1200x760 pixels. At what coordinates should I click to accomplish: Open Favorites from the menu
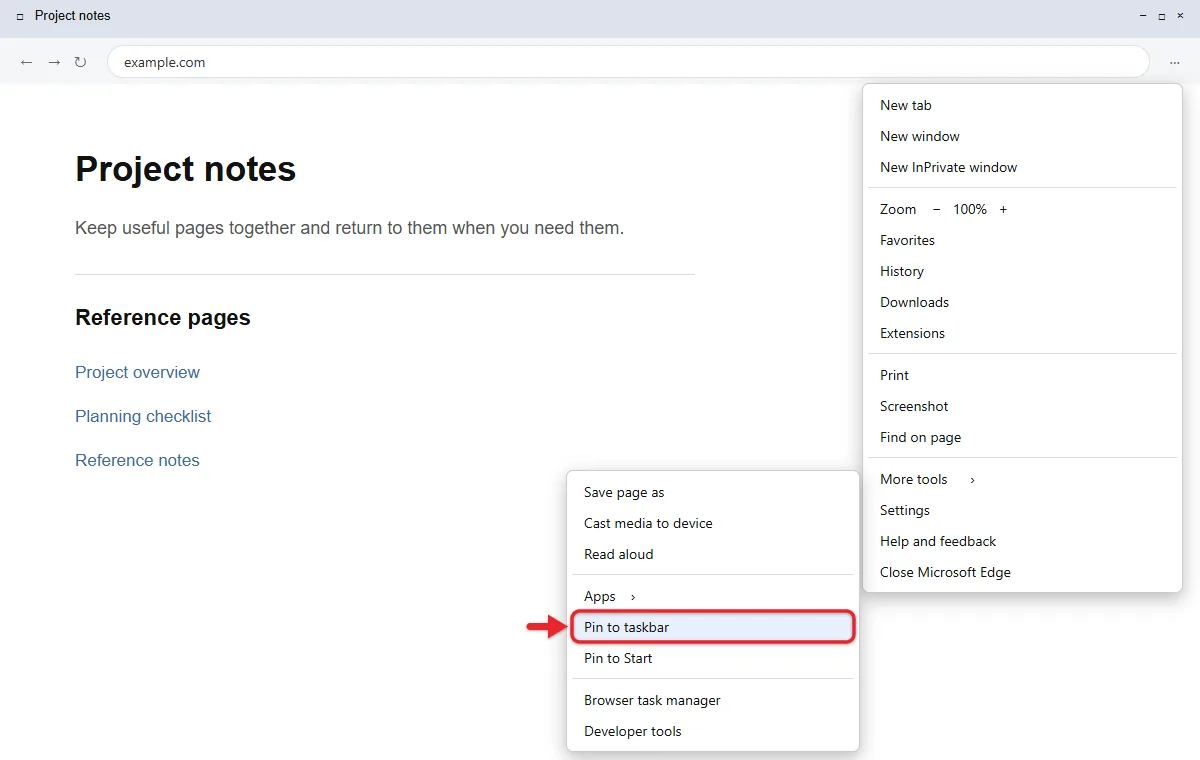pos(1022,240)
